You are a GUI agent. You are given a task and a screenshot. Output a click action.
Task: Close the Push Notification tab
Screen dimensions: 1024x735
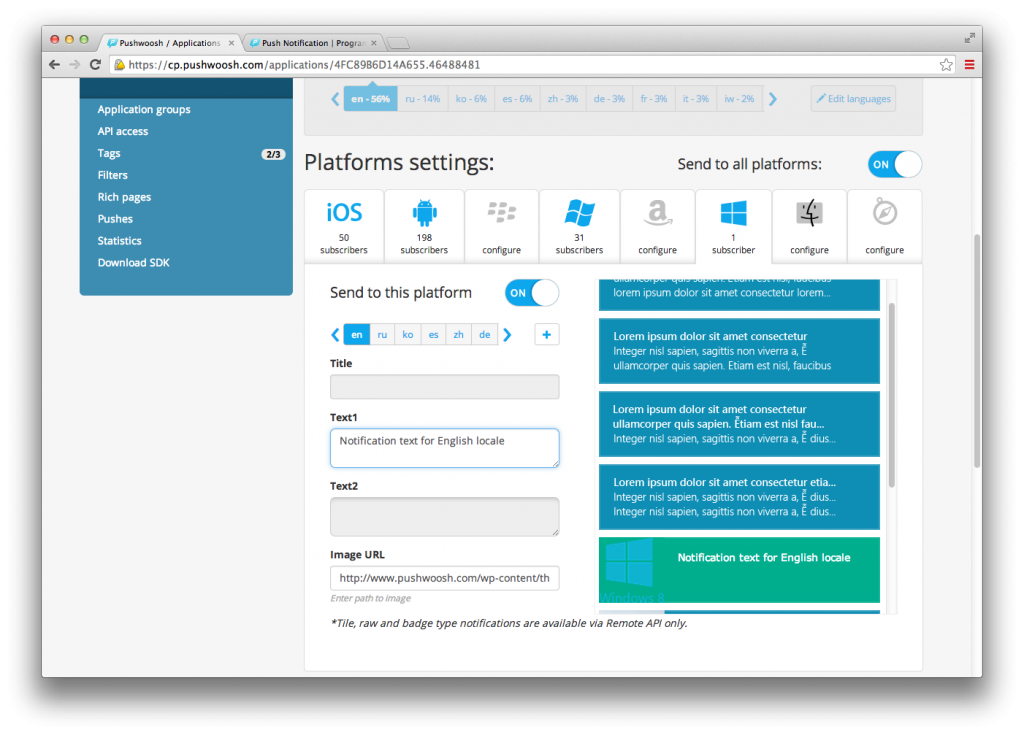coord(374,43)
